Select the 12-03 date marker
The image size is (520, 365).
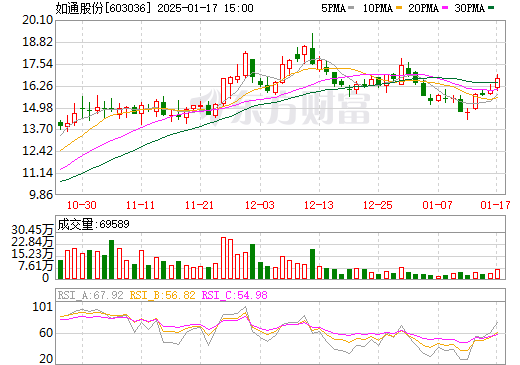pos(260,205)
